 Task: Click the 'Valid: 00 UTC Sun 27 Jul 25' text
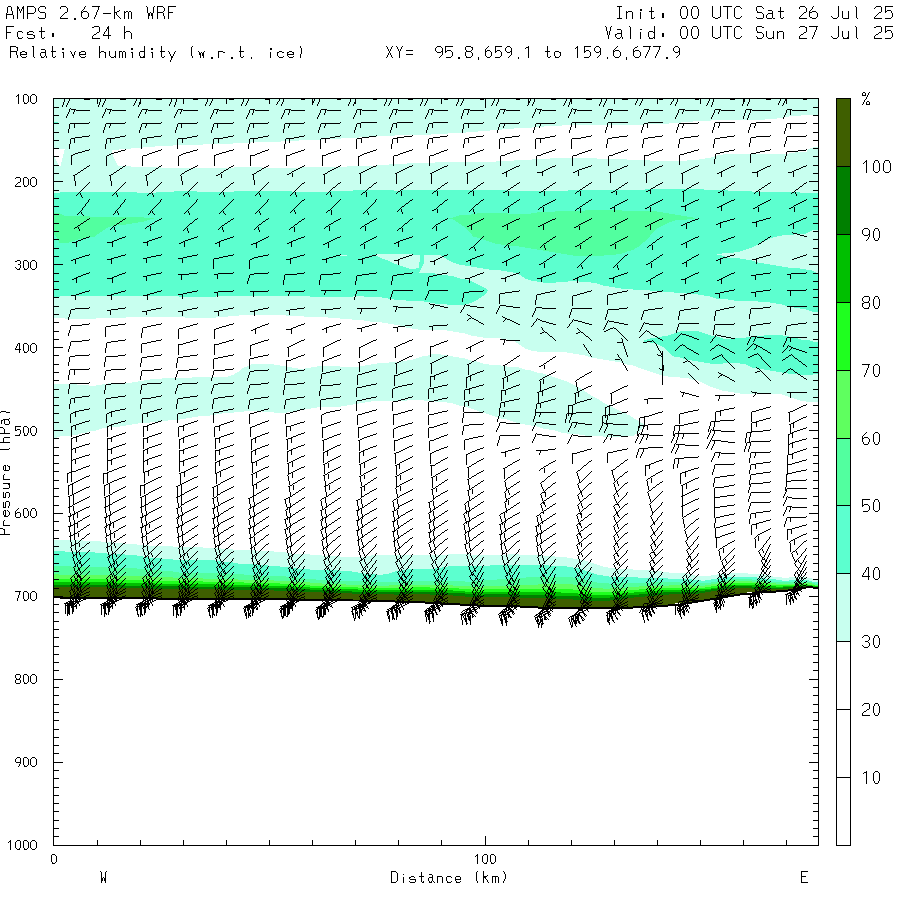click(x=749, y=33)
